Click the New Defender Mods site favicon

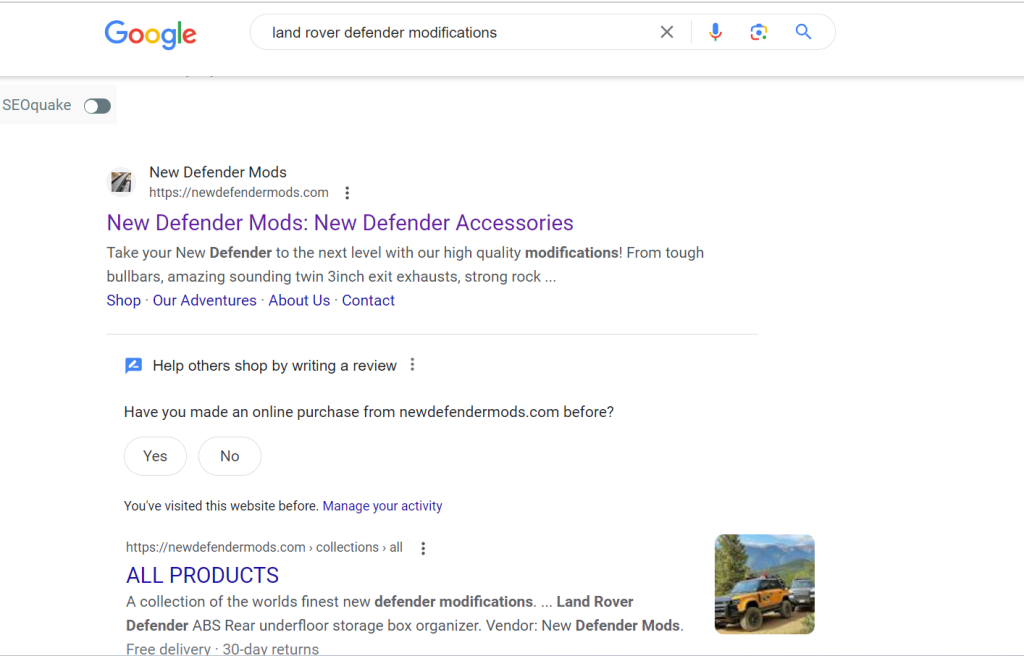coord(121,182)
